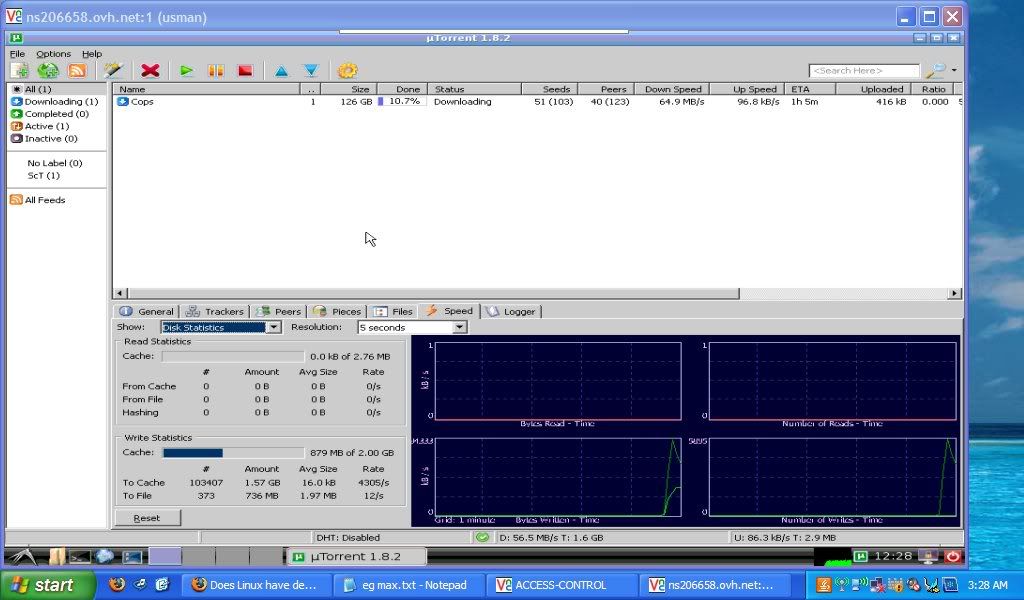Image resolution: width=1024 pixels, height=600 pixels.
Task: Click the Write Statistics cache usage bar
Action: (233, 452)
